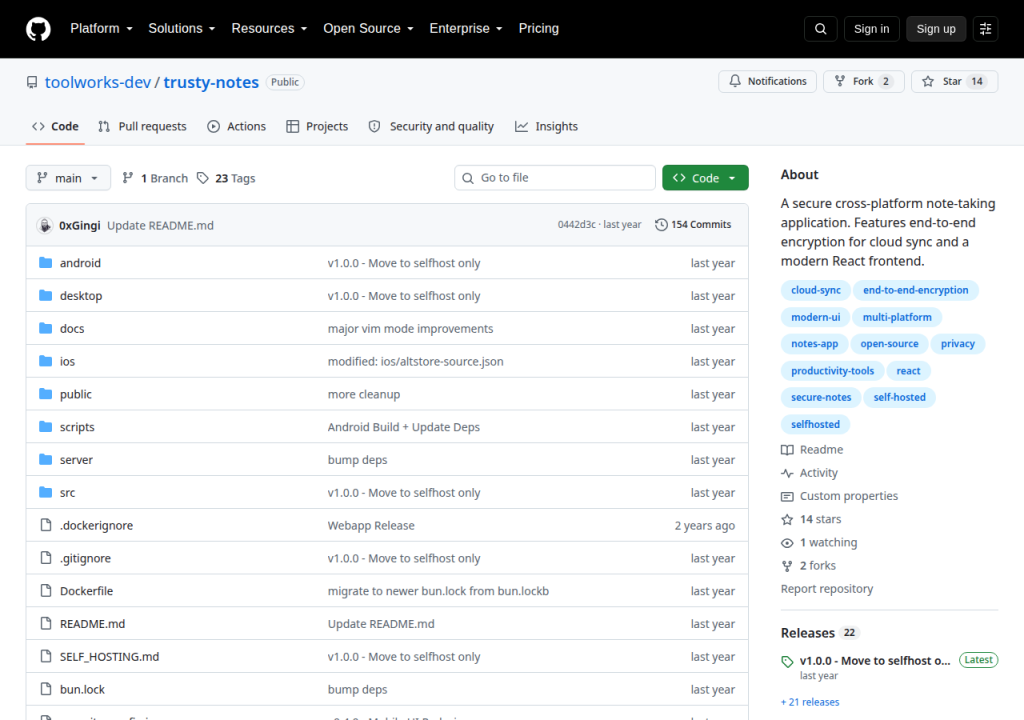The image size is (1024, 720).
Task: Open commit hash 0442d3c
Action: [576, 225]
